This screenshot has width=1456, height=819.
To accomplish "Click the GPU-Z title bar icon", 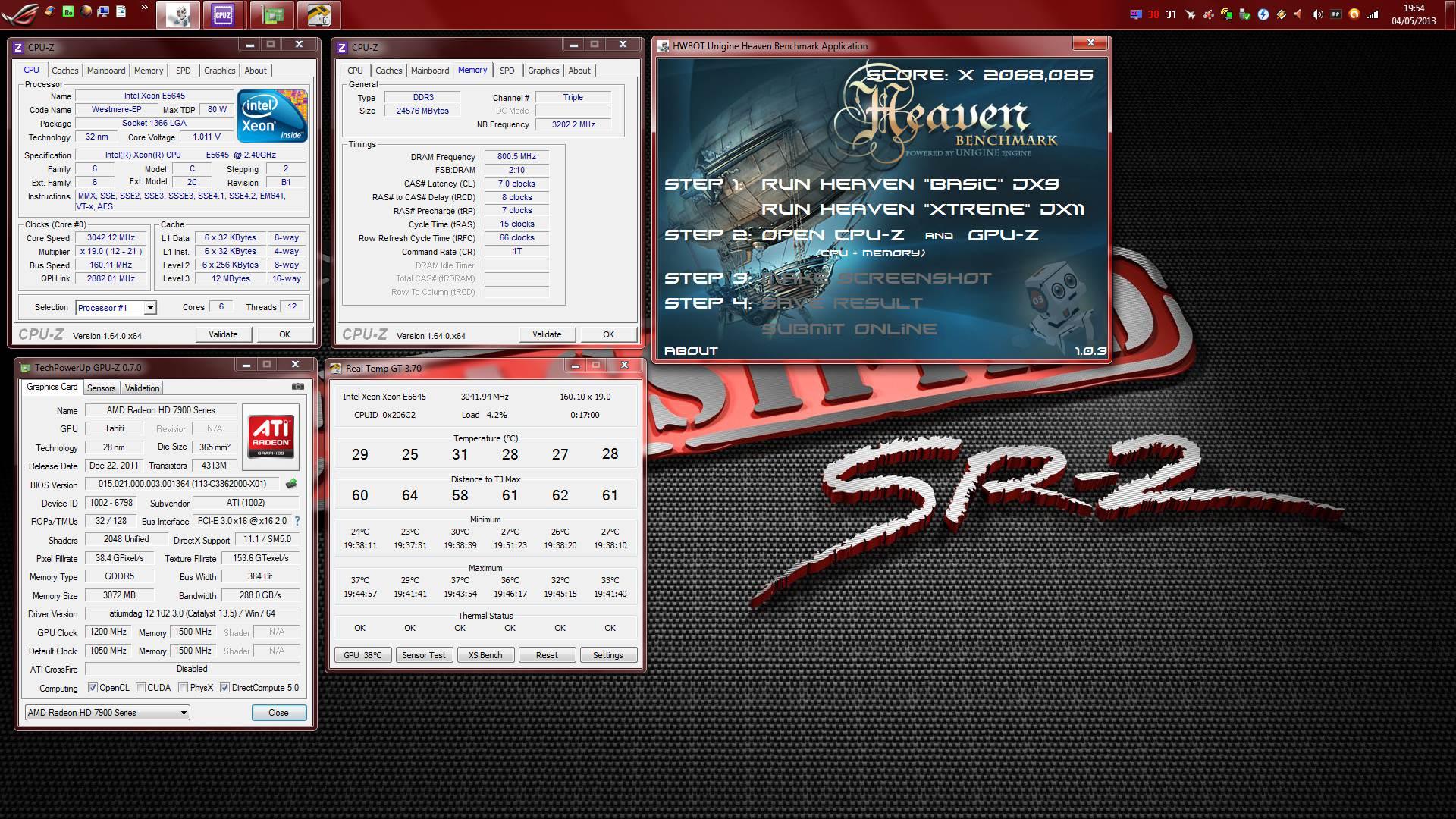I will (25, 368).
